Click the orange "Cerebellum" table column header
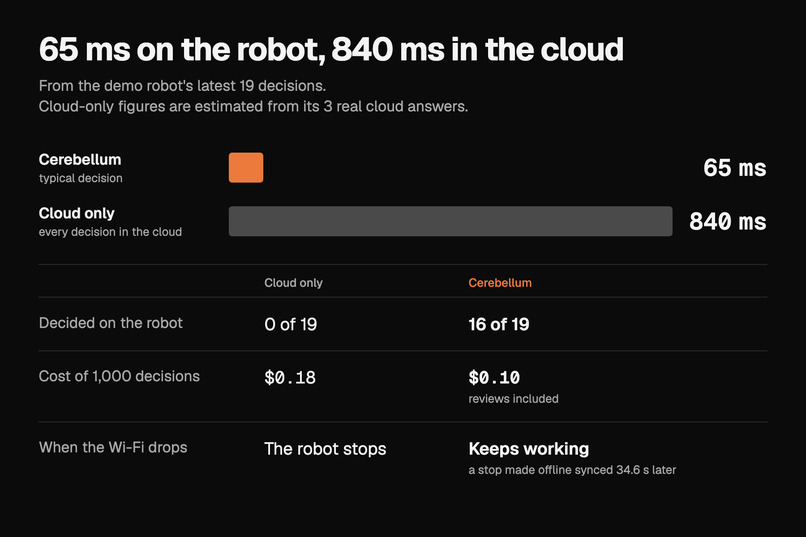Image resolution: width=806 pixels, height=537 pixels. pyautogui.click(x=500, y=283)
